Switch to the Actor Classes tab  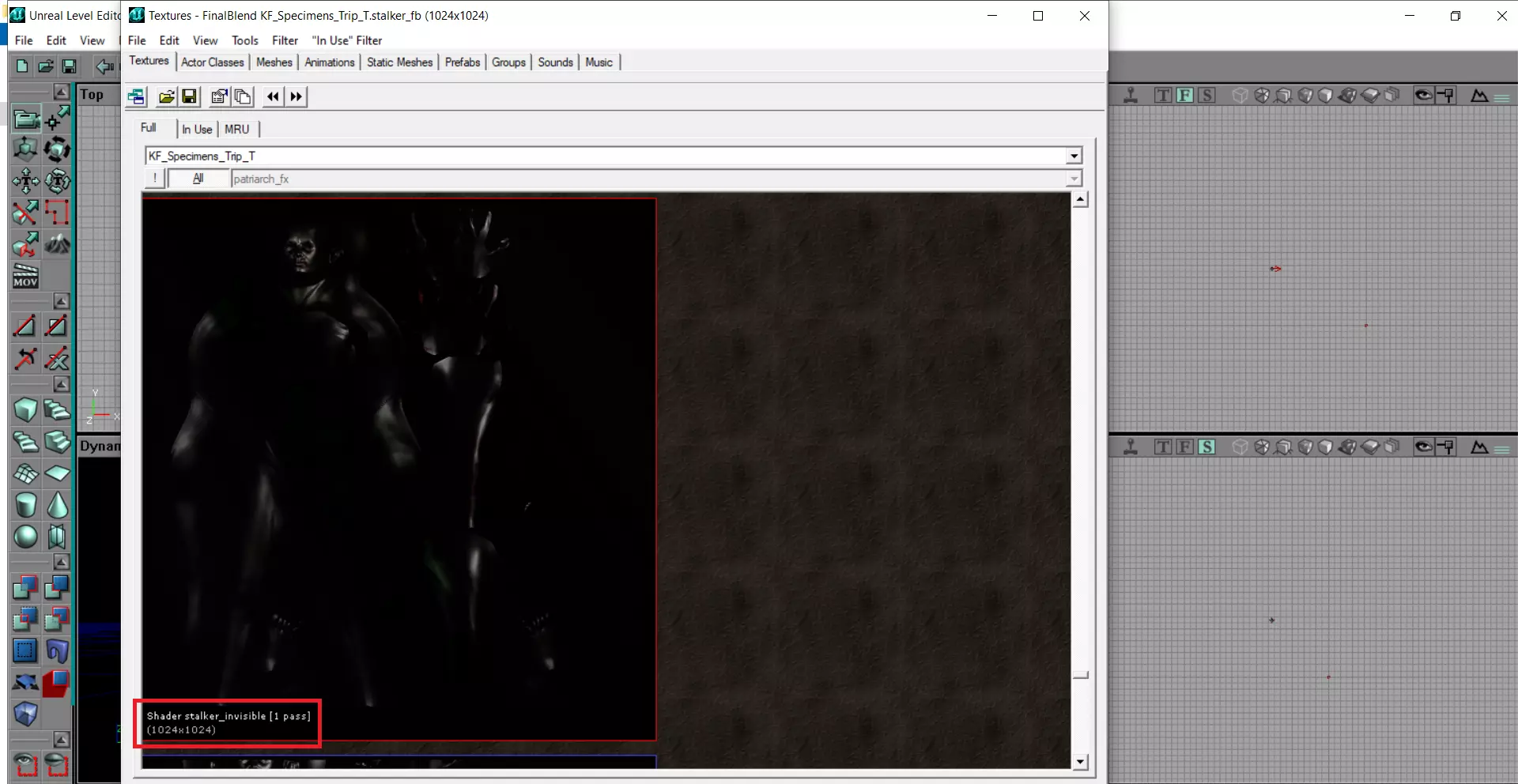[213, 62]
